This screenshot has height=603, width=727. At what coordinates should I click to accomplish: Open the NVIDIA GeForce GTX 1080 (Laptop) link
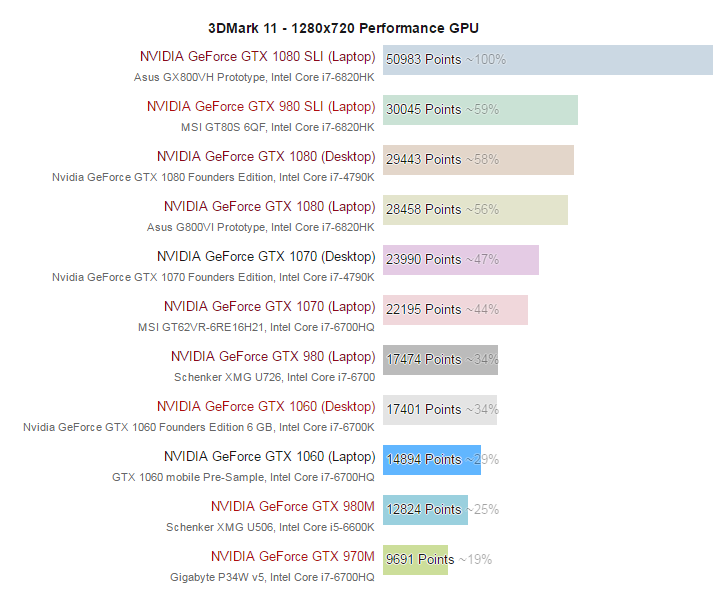tap(269, 207)
